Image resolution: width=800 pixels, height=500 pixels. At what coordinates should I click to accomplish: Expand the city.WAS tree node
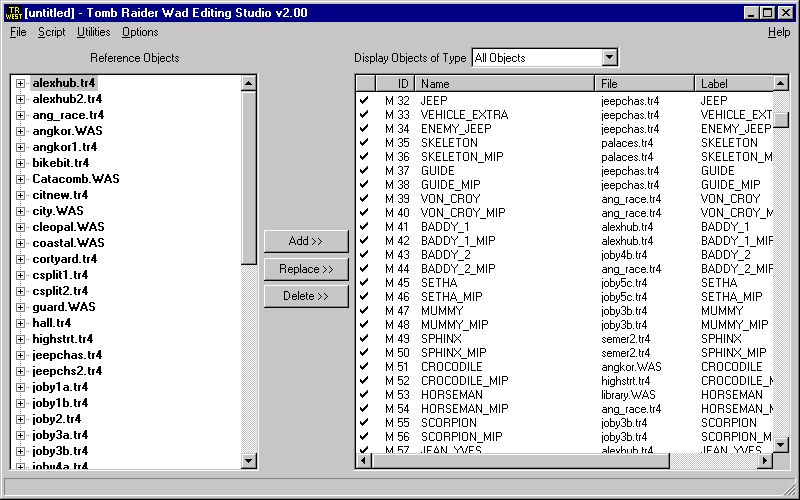point(20,211)
